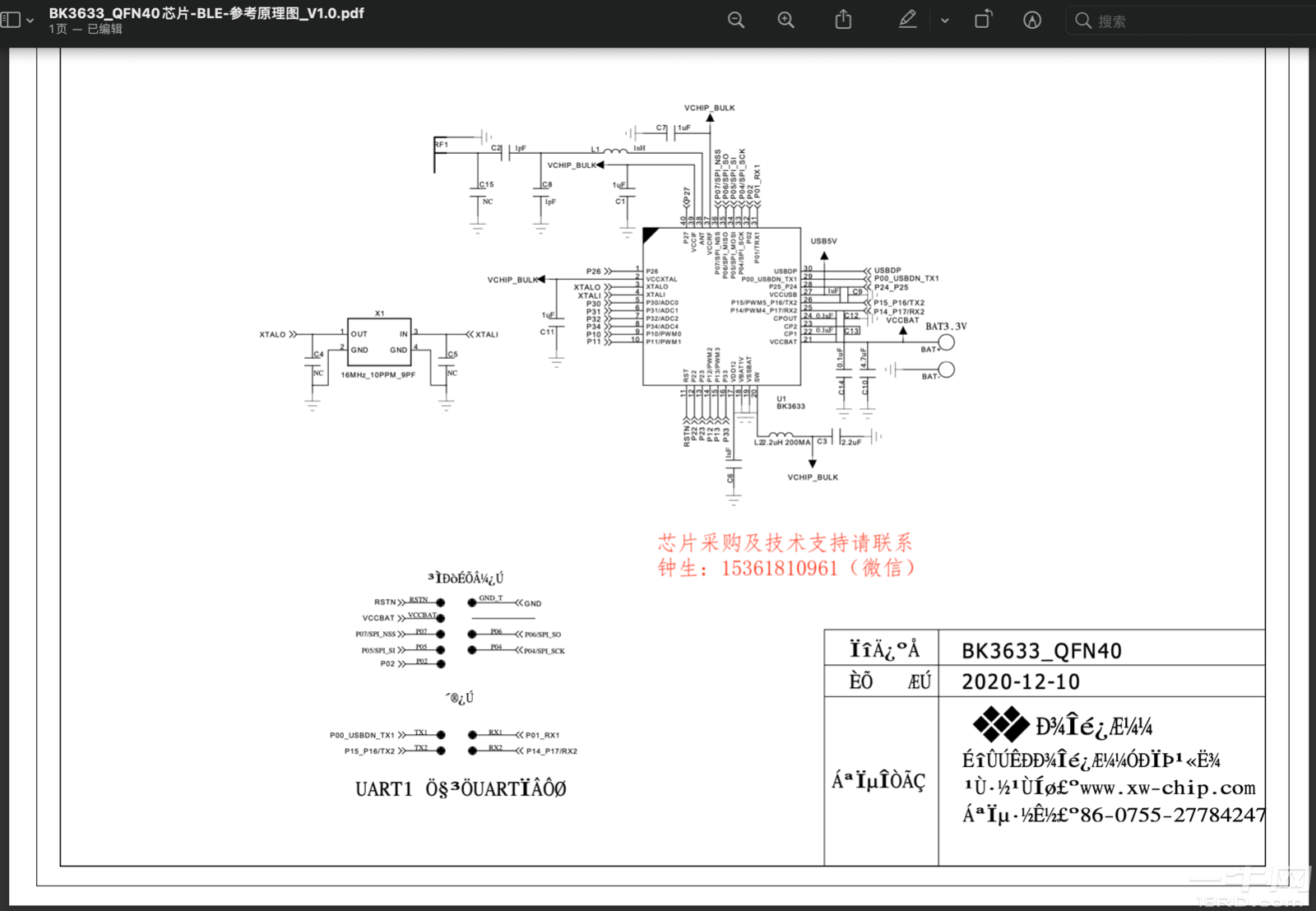Image resolution: width=1316 pixels, height=911 pixels.
Task: Toggle the sidebar view button
Action: tap(11, 20)
